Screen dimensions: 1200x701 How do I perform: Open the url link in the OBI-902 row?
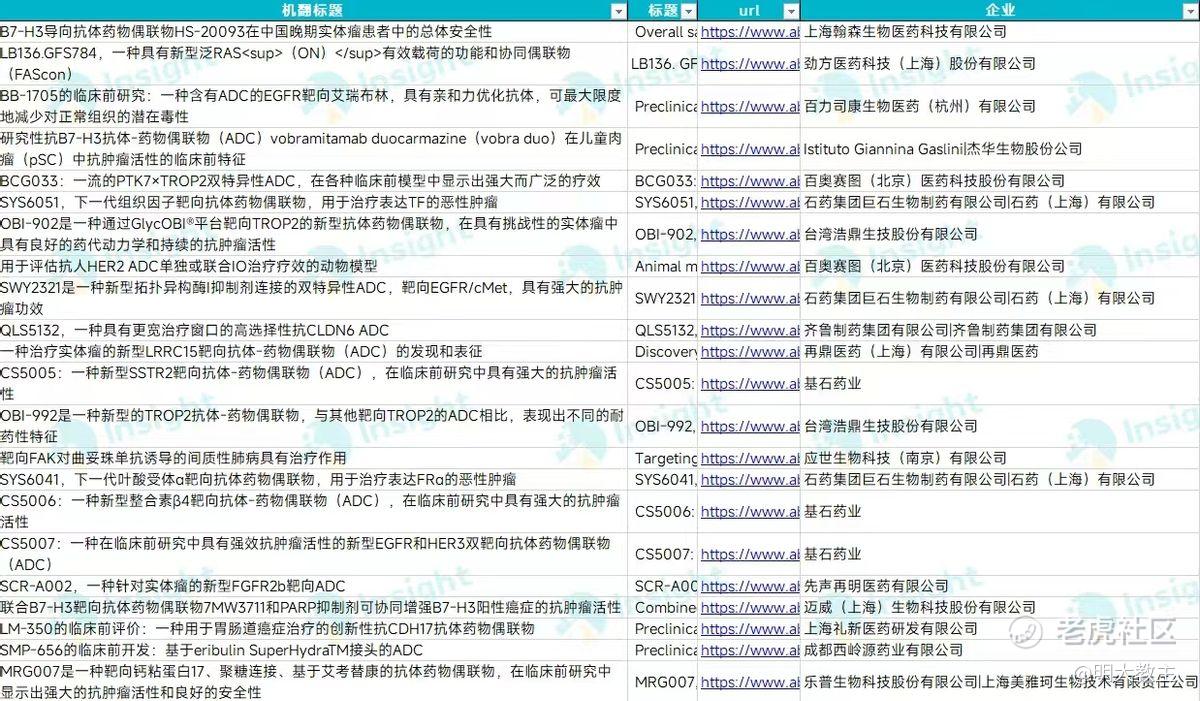pos(750,235)
